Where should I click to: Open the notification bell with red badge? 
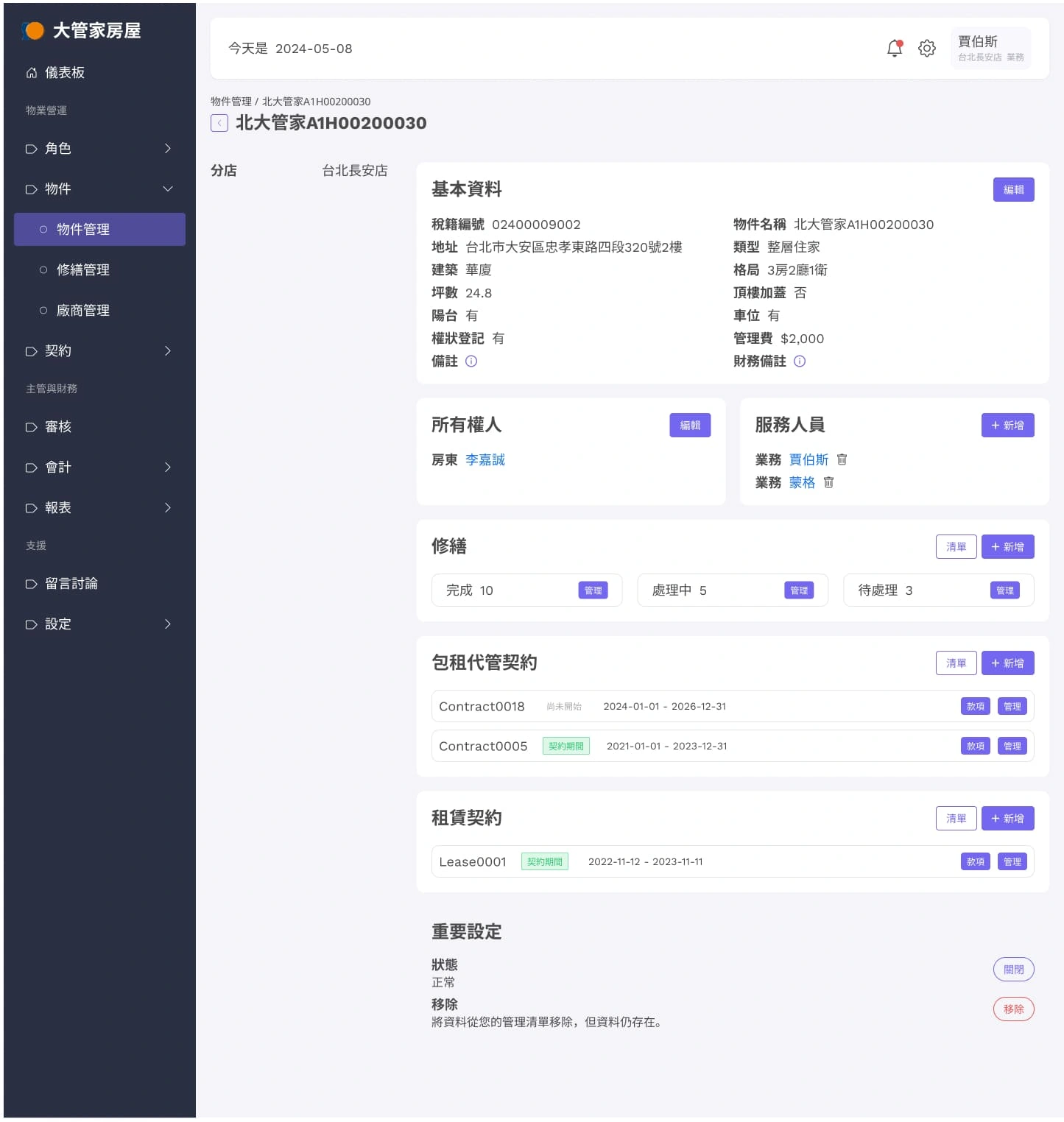(894, 49)
